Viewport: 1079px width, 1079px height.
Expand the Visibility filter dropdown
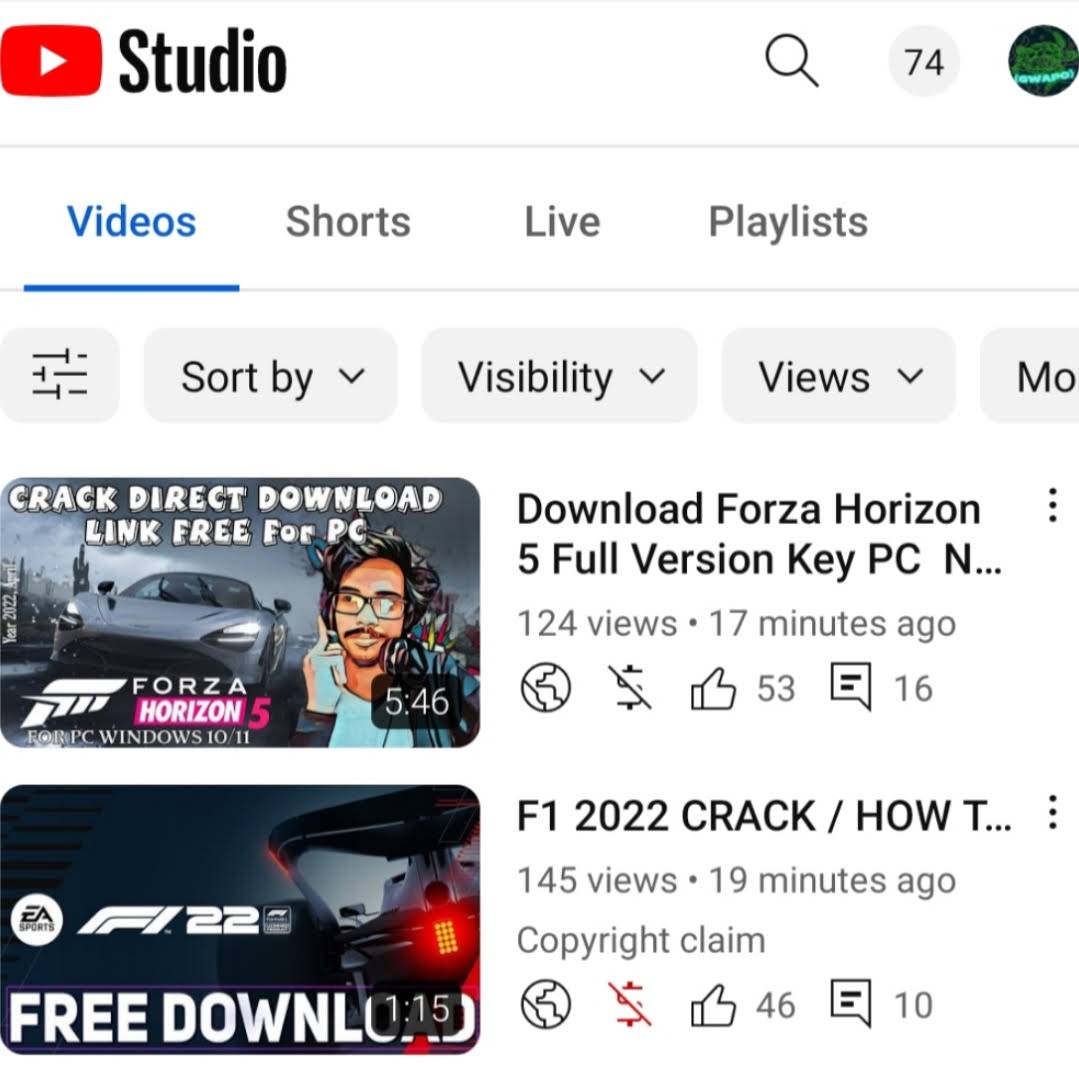559,375
